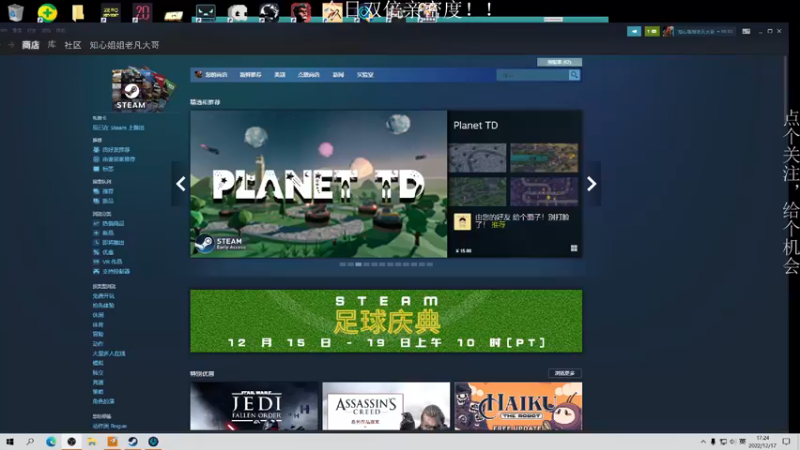Open the Planet TD featured banner image
This screenshot has width=800, height=450.
pos(318,184)
